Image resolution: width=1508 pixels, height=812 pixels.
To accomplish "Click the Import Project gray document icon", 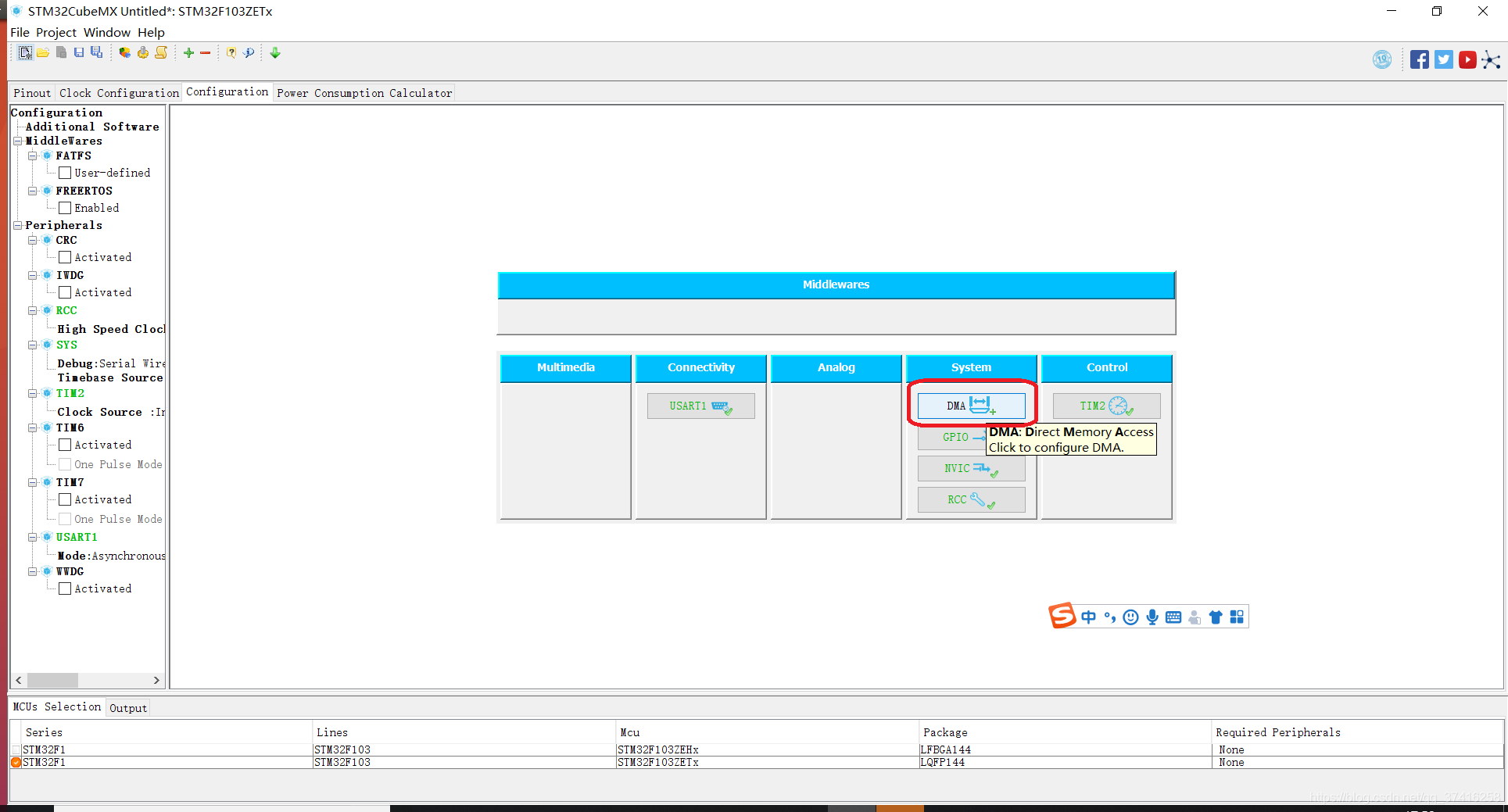I will (61, 52).
